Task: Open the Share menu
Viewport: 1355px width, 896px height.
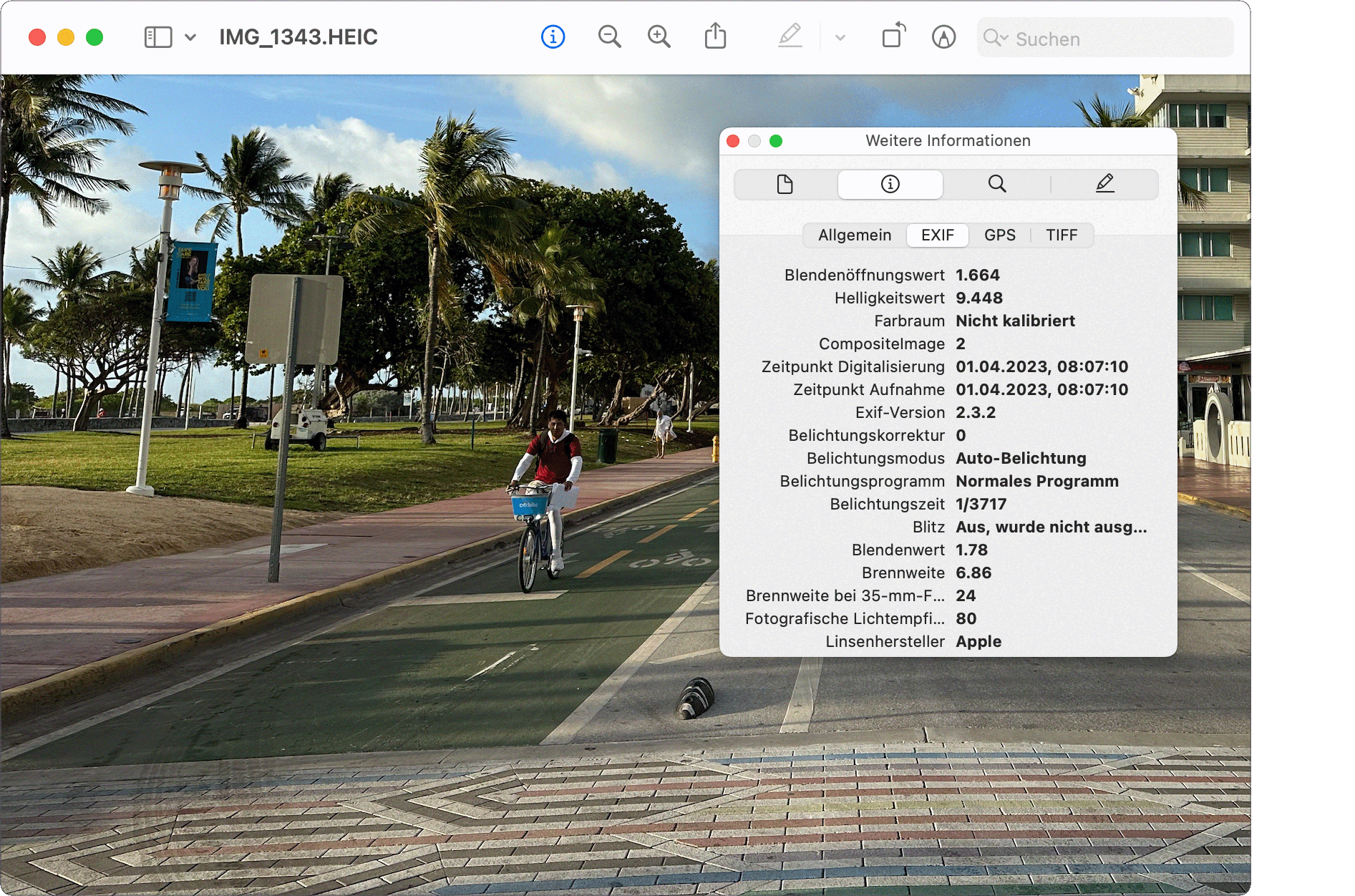Action: [715, 36]
